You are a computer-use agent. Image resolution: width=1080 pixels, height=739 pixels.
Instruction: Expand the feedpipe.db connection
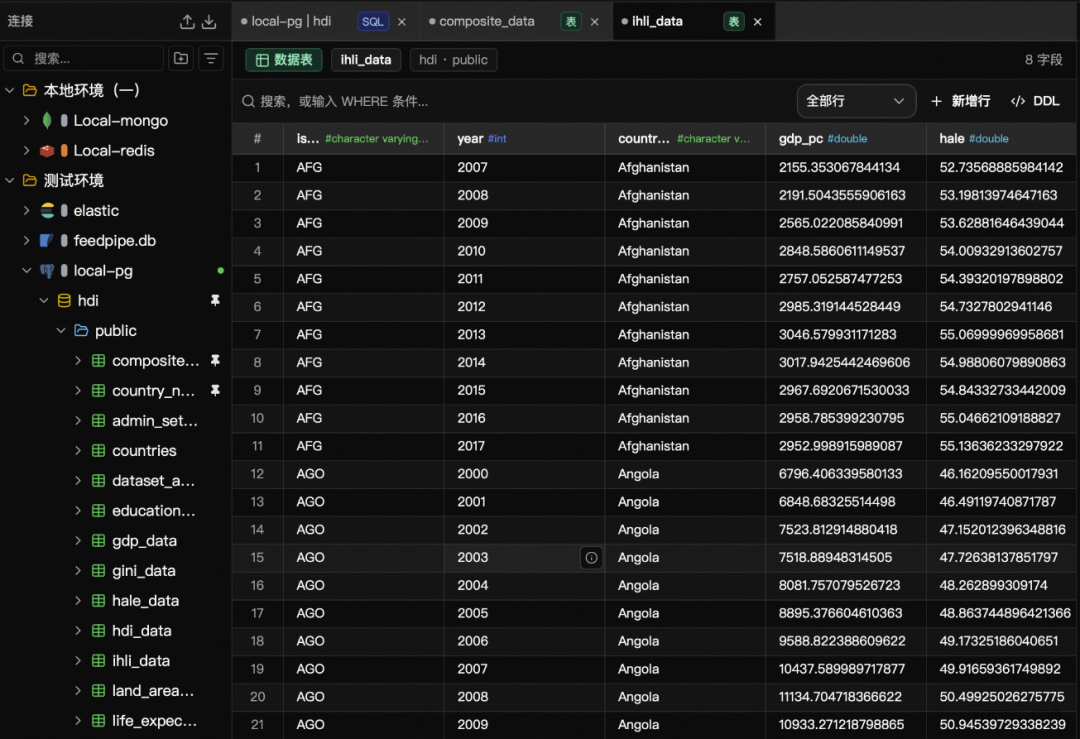click(x=26, y=240)
